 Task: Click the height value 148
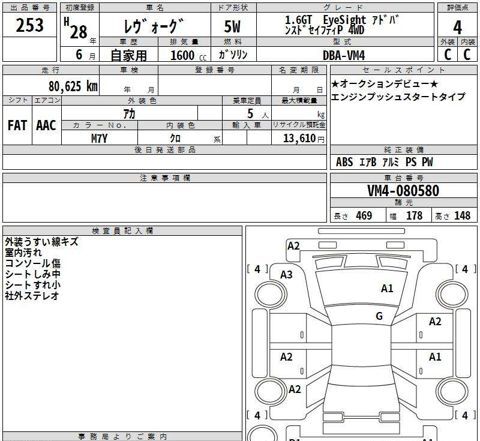coord(462,215)
